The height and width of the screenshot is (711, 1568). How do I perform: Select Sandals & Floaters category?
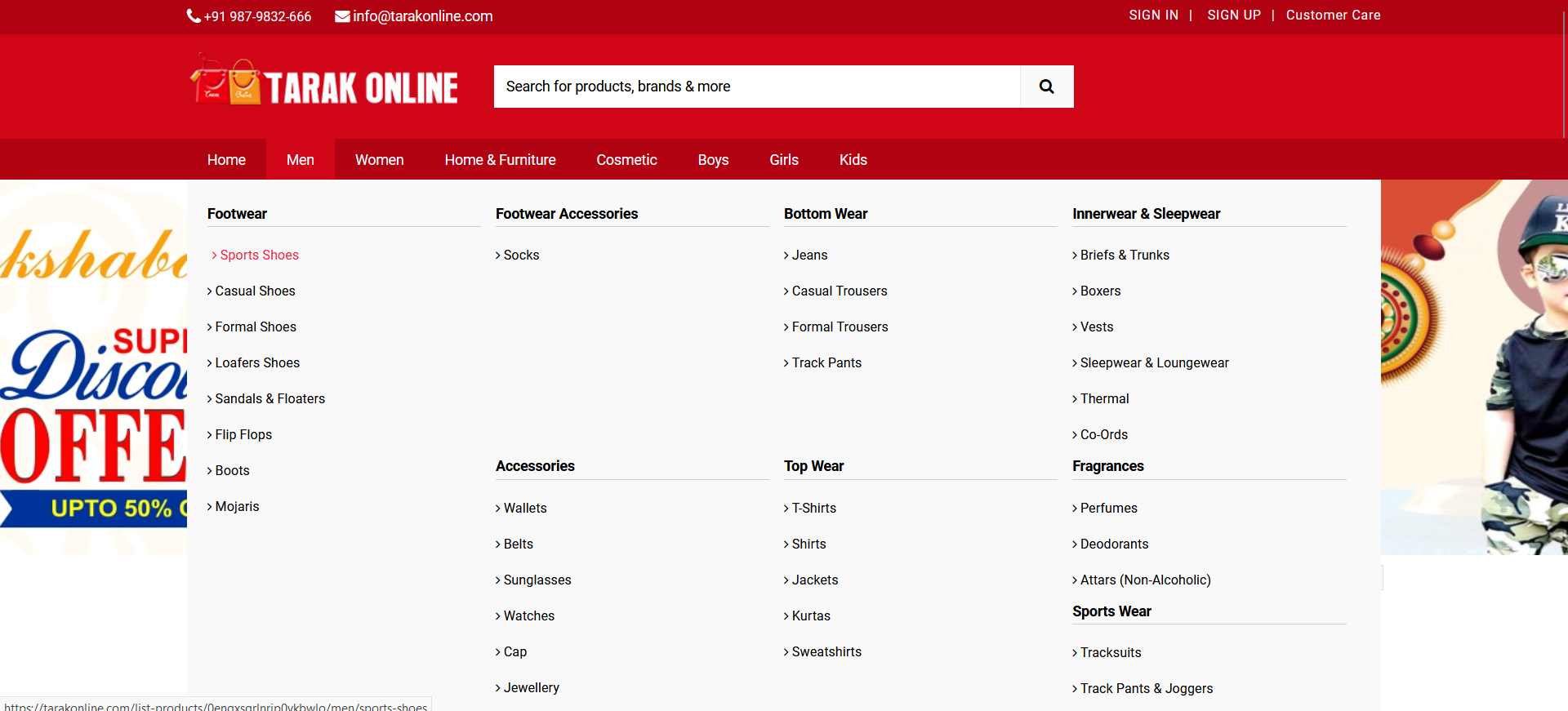coord(269,399)
